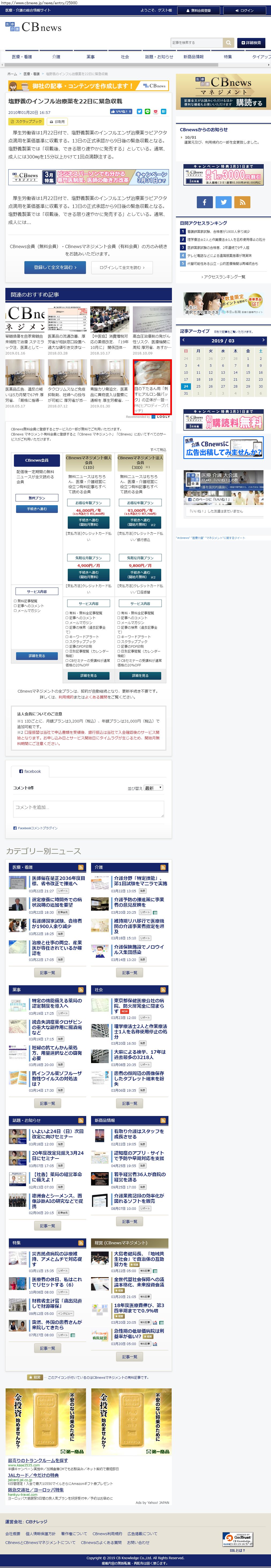Open the 御社の記事・コンテンツを作成します banner
The width and height of the screenshot is (271, 1568).
pos(88,86)
